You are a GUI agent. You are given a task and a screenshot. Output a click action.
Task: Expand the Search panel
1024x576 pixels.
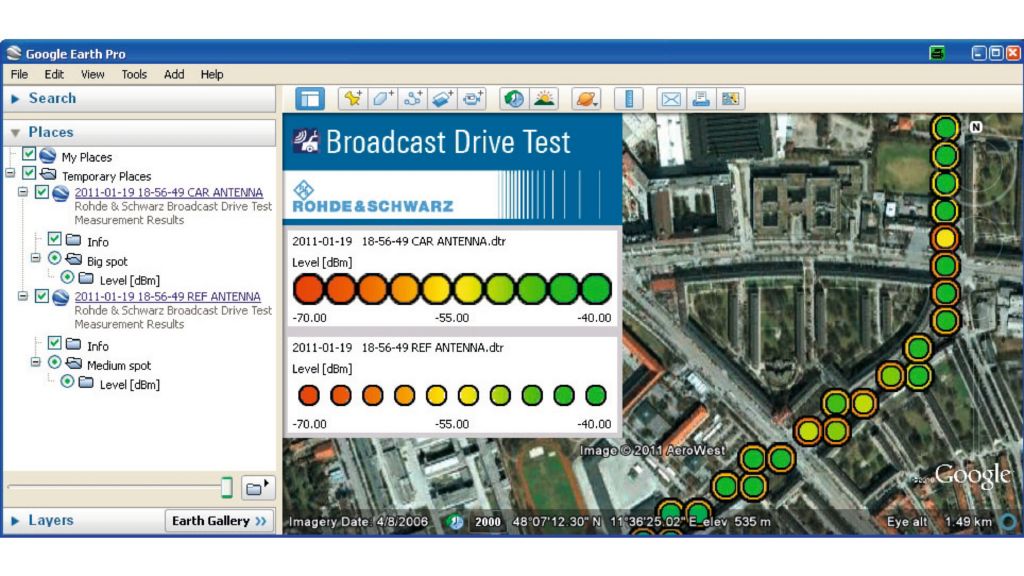point(15,98)
